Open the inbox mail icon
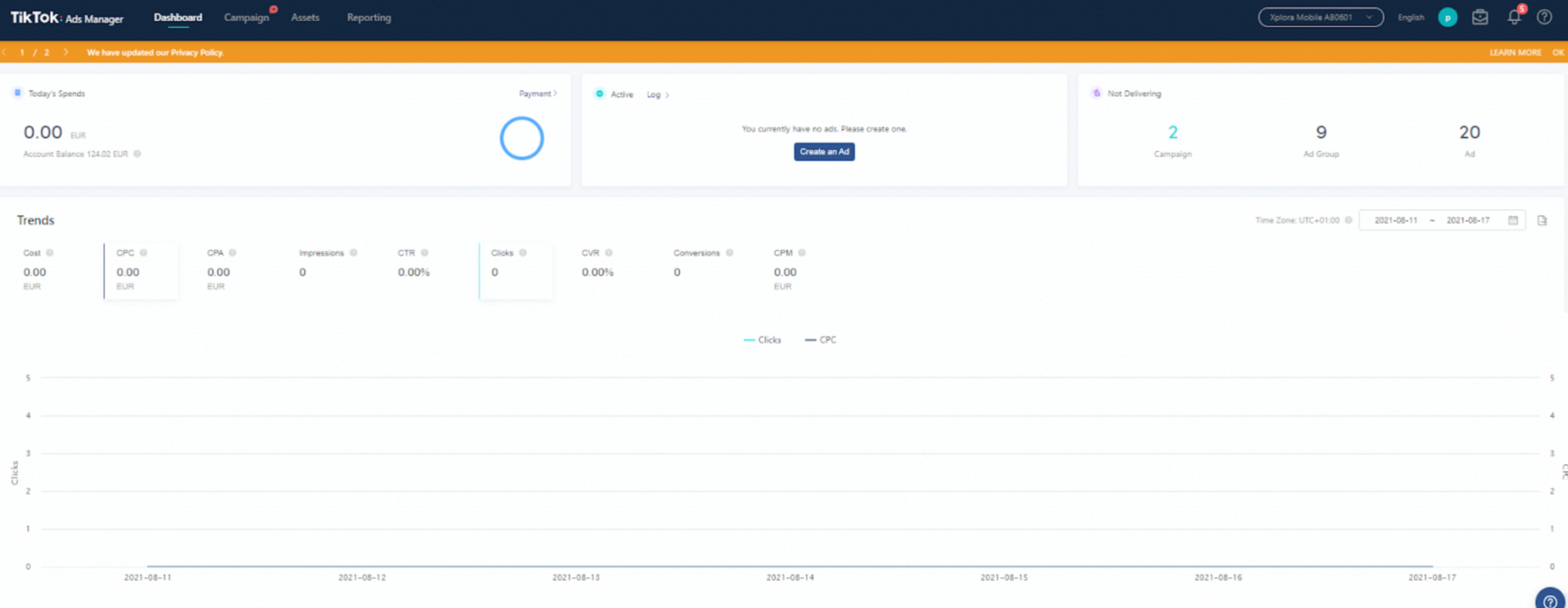This screenshot has width=1568, height=608. tap(1480, 17)
